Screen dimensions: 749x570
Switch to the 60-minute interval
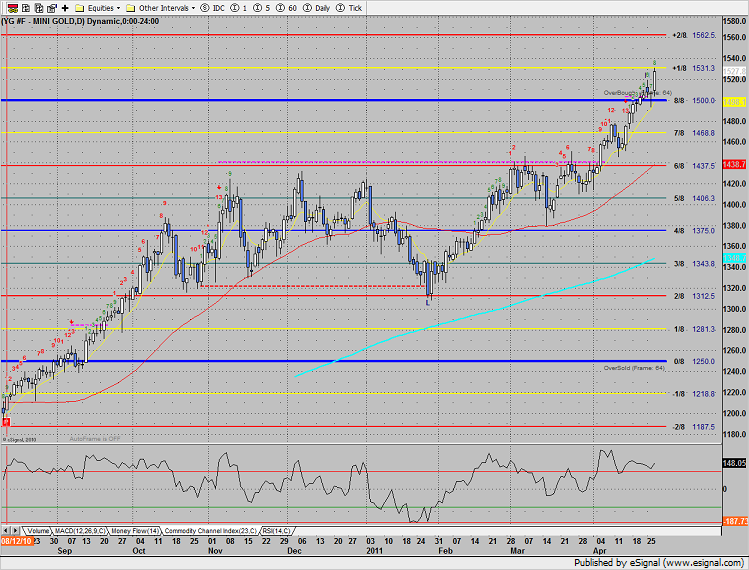(286, 8)
